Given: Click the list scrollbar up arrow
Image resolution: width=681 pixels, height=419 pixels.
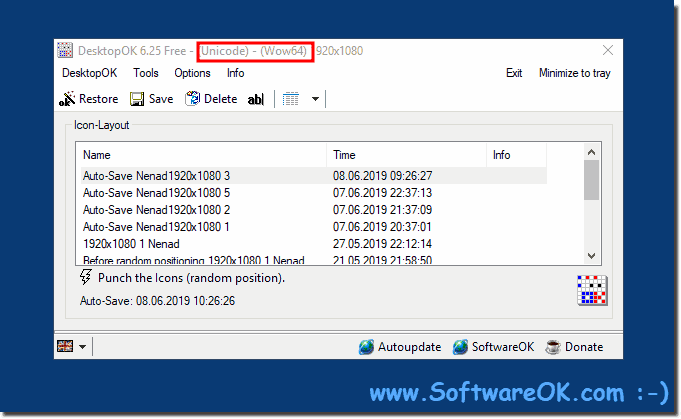Looking at the screenshot, I should [591, 152].
